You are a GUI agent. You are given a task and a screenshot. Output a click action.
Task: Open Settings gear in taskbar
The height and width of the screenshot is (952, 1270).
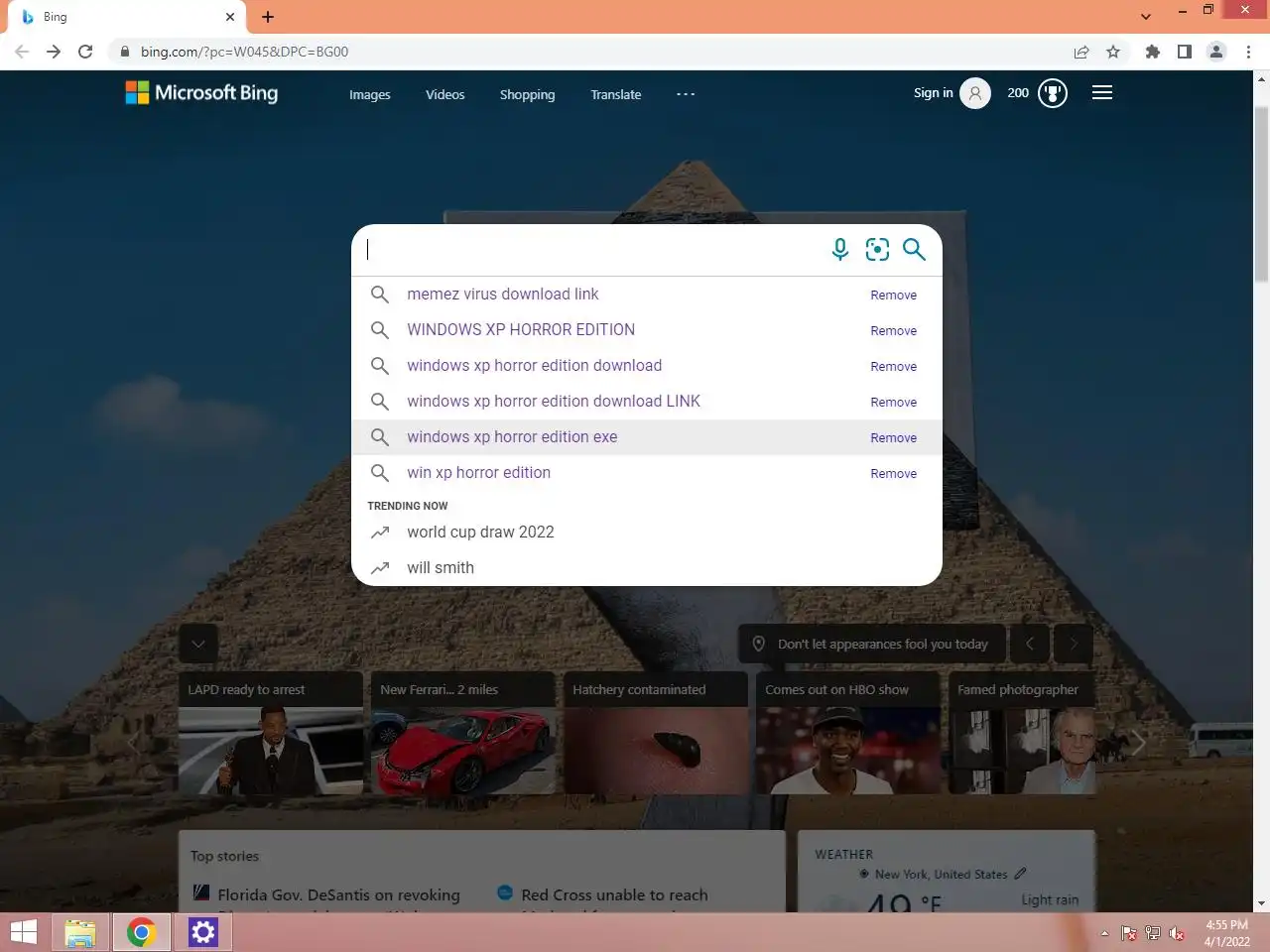click(202, 932)
